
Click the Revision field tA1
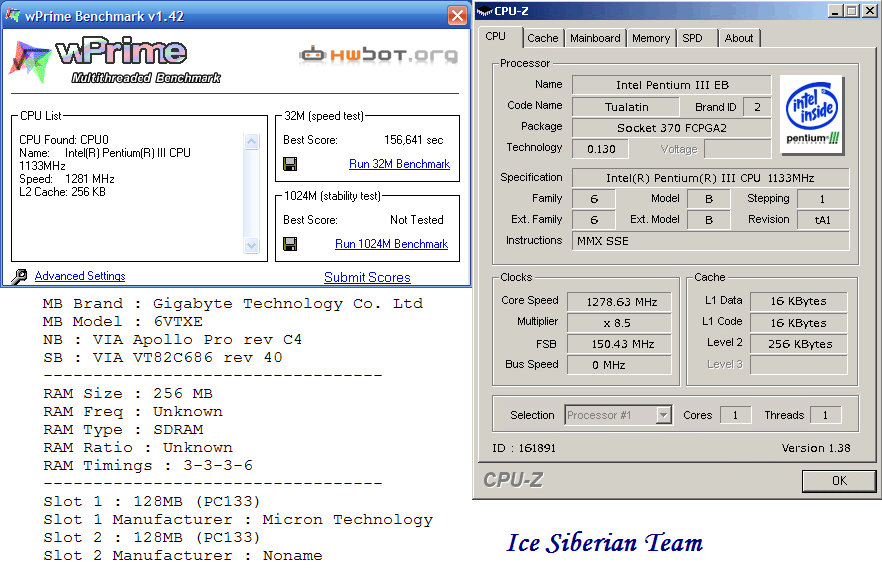[x=823, y=220]
